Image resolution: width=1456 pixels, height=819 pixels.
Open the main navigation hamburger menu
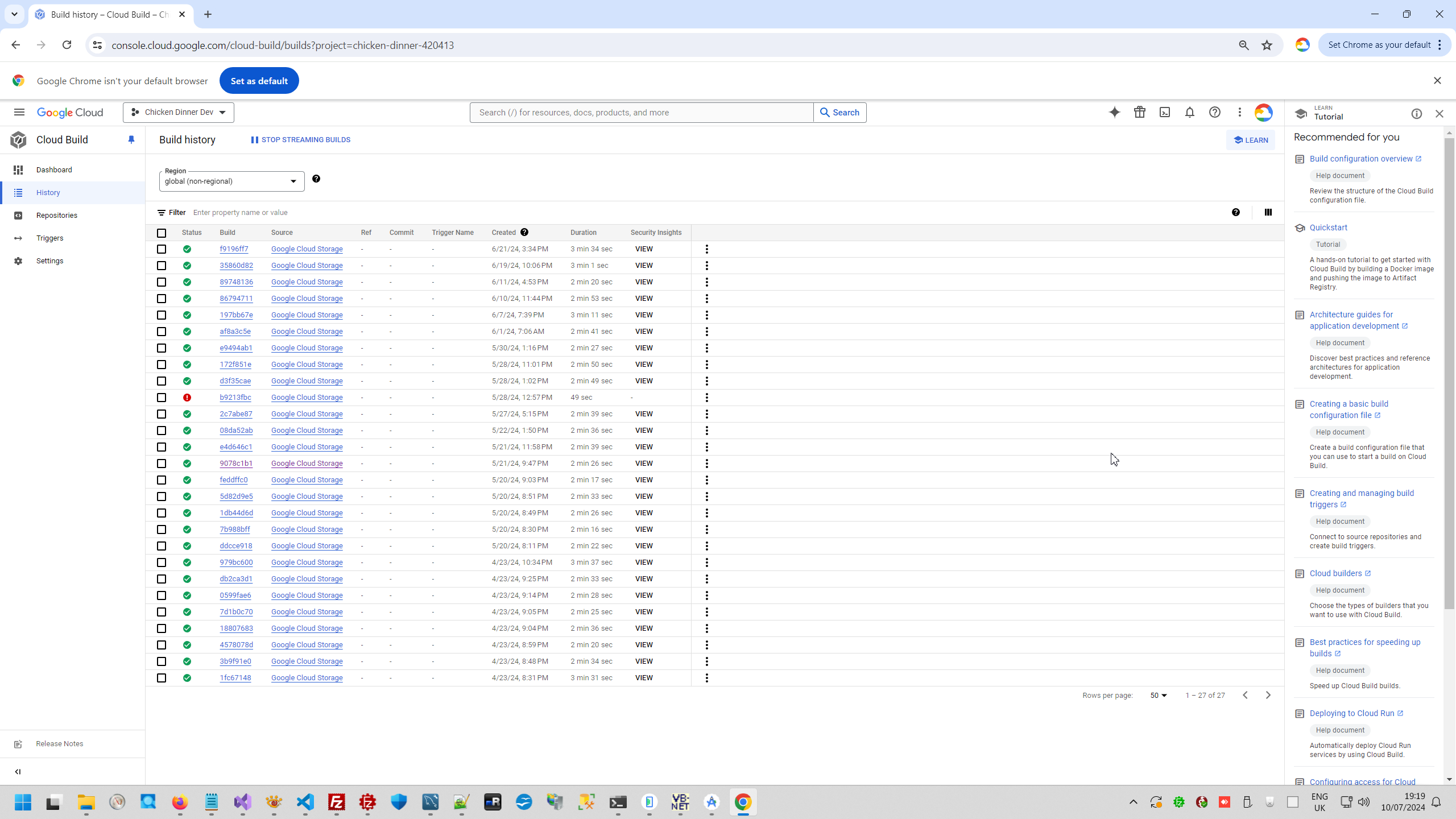point(19,112)
